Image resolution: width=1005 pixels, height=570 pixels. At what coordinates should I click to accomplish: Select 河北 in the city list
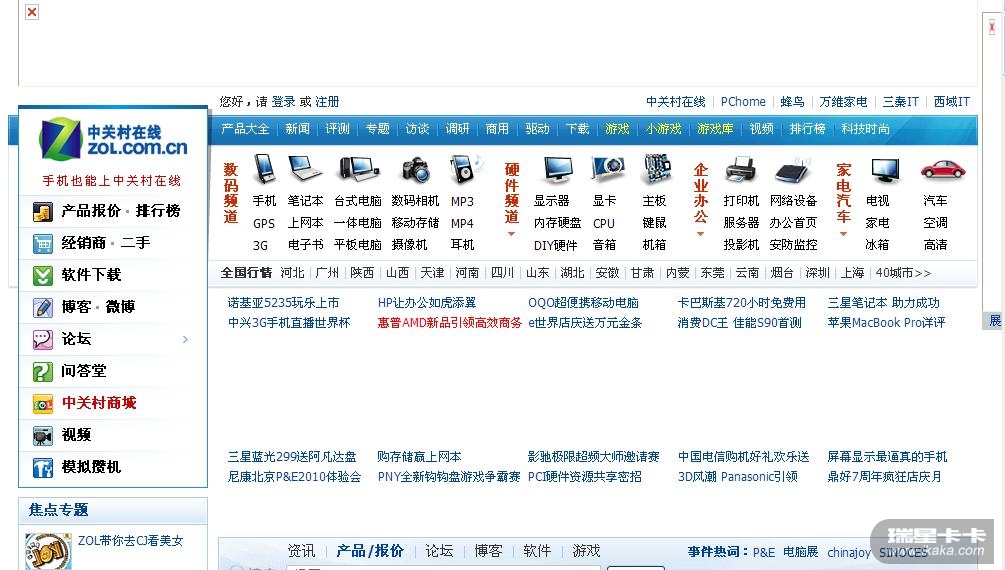[292, 273]
